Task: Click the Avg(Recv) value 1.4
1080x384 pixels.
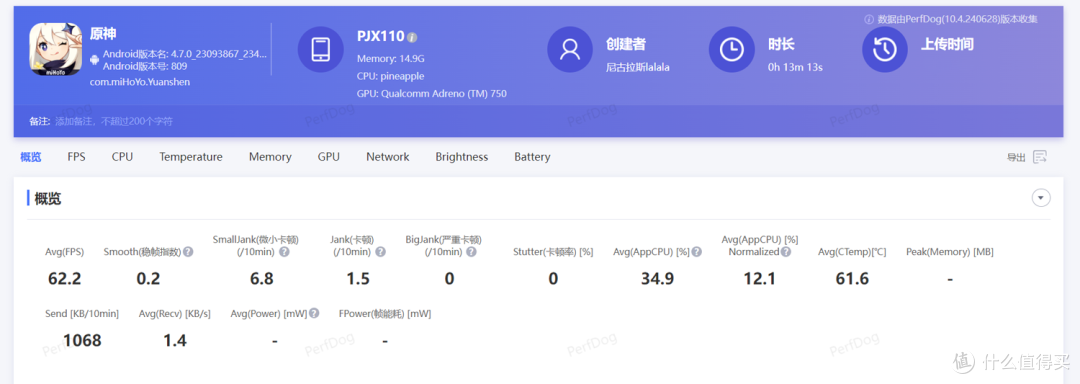Action: [x=174, y=341]
